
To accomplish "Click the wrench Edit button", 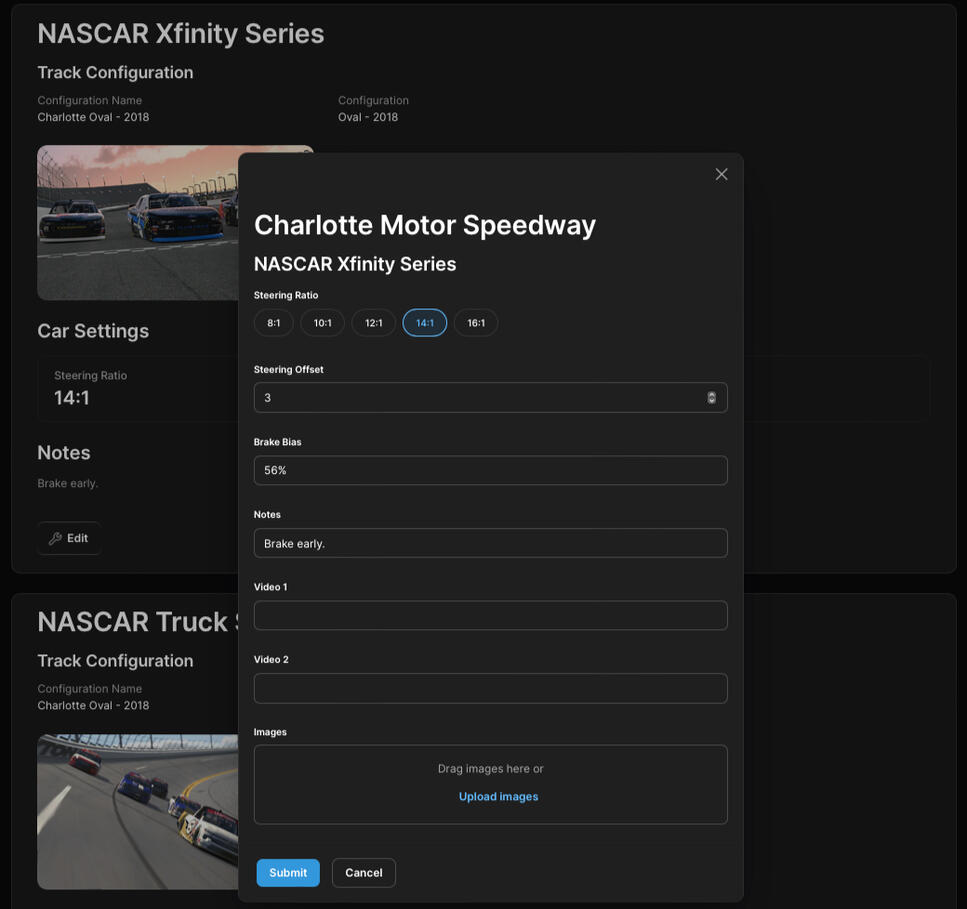I will click(69, 538).
